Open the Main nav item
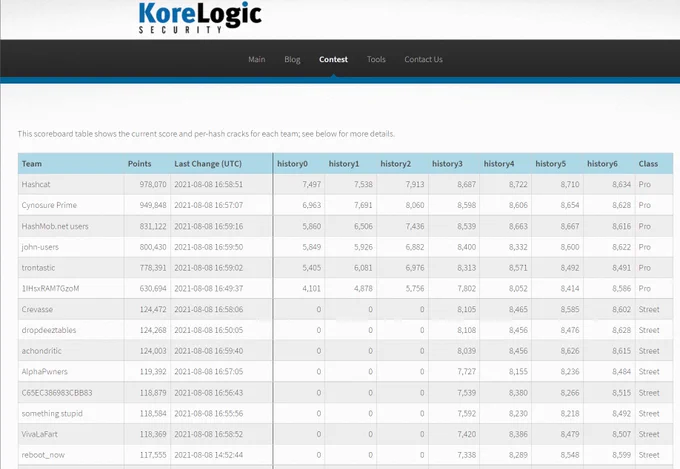Screen dimensions: 680x469 257,59
